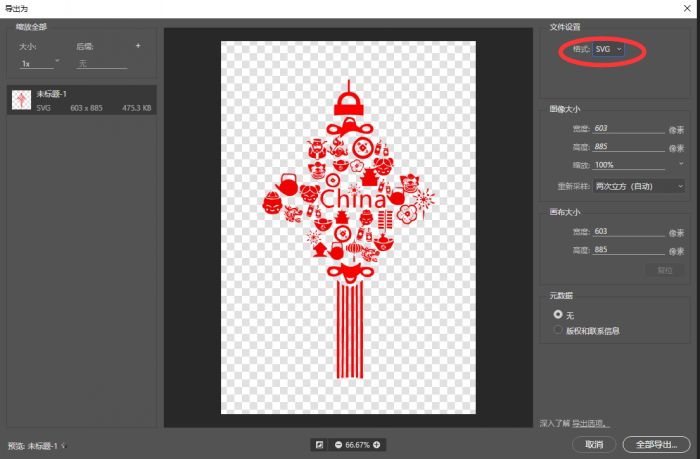Click the preview background toggle icon
Screen dimensions: 700x459
point(319,444)
